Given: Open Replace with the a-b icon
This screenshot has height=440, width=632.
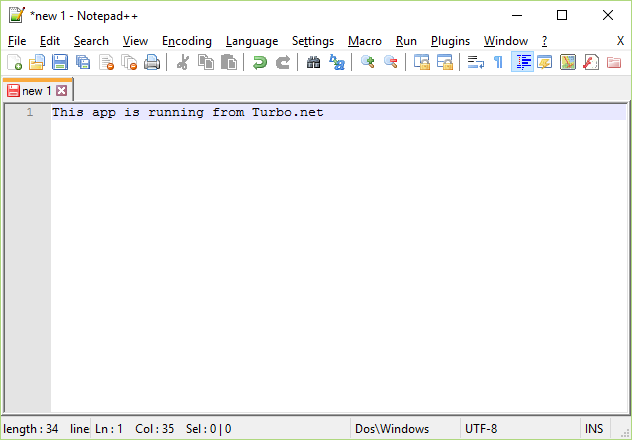Looking at the screenshot, I should click(337, 62).
